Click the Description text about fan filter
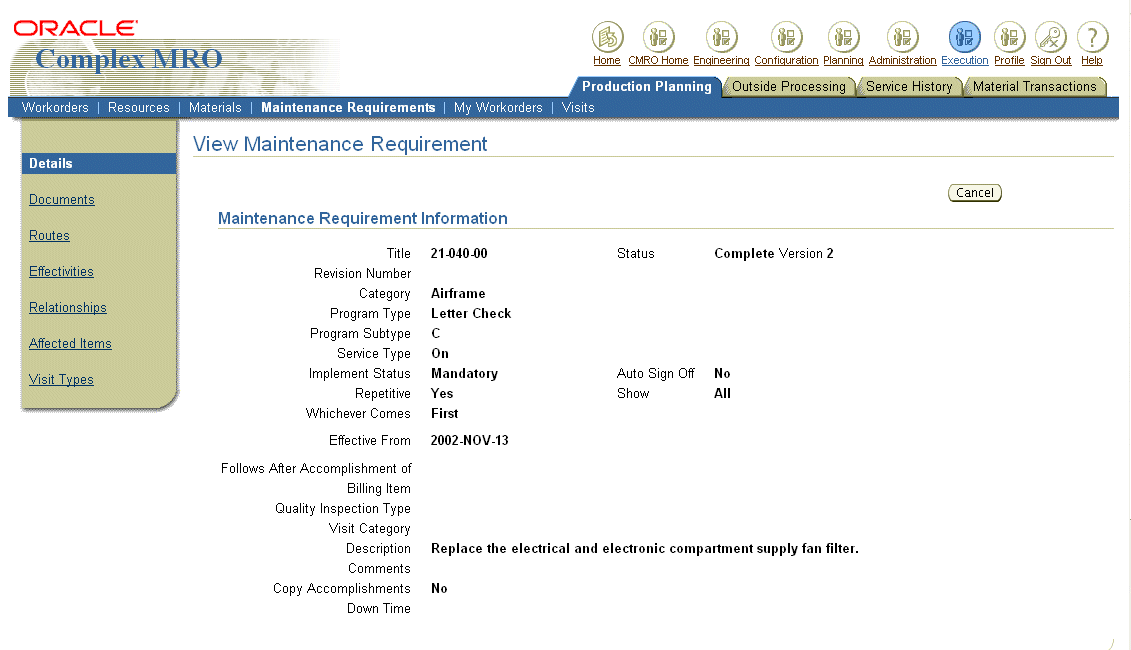The width and height of the screenshot is (1131, 650). tap(645, 548)
